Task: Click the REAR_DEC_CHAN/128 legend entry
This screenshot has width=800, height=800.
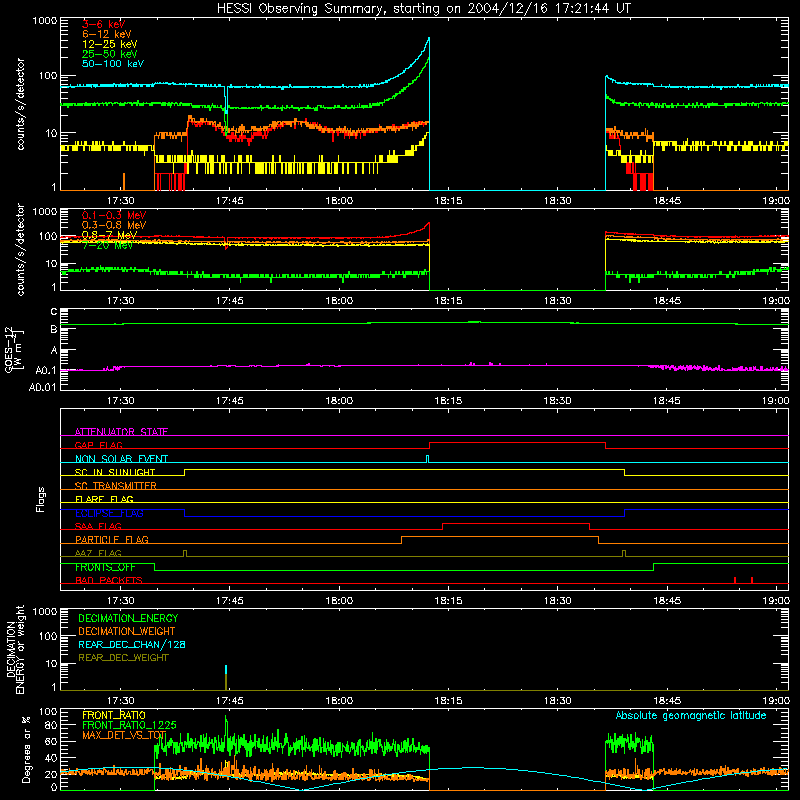Action: pos(132,644)
